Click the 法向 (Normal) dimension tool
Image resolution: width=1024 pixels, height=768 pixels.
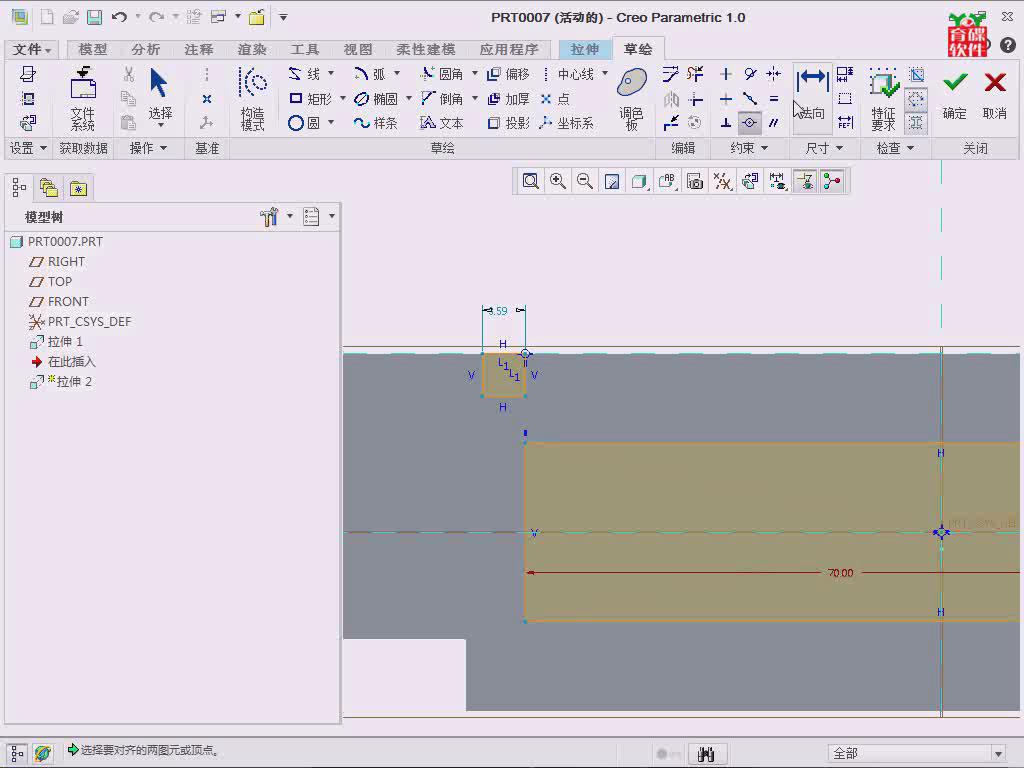[x=812, y=97]
